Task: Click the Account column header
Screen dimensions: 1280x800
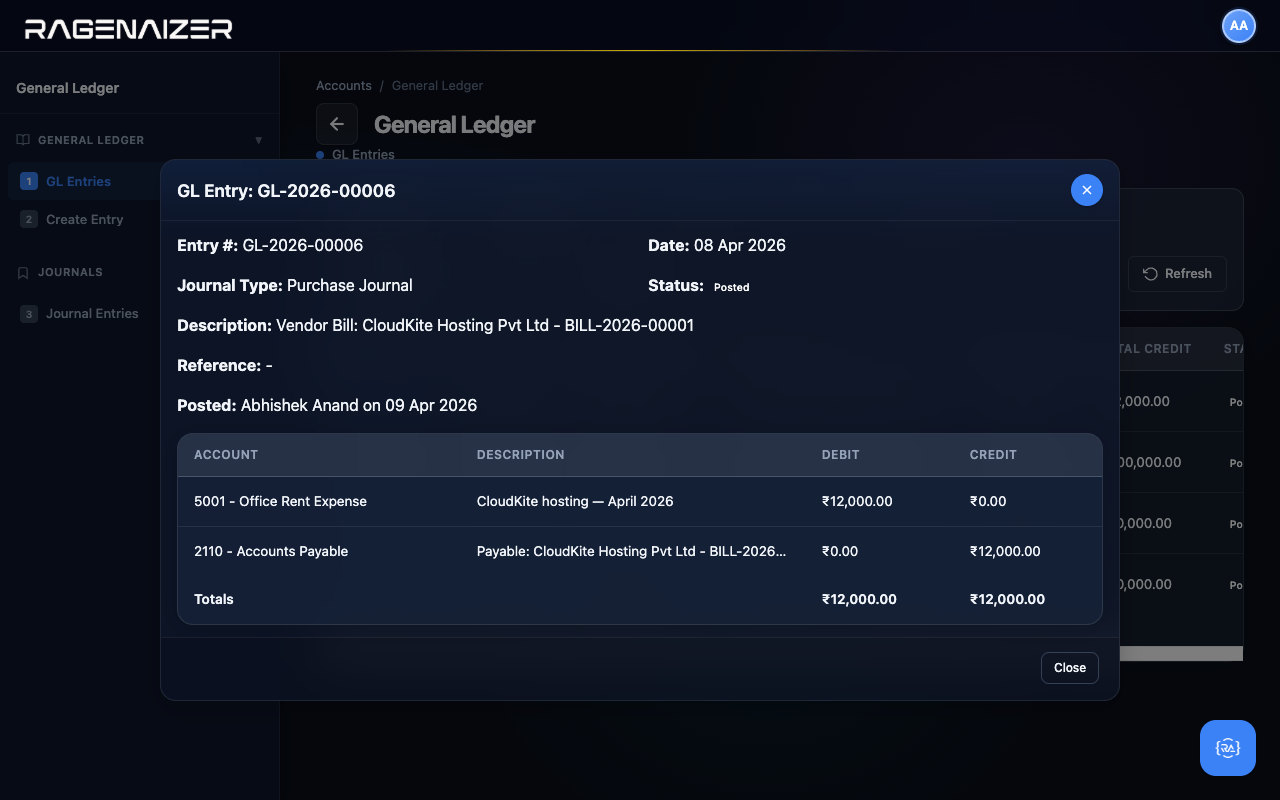Action: click(x=226, y=455)
